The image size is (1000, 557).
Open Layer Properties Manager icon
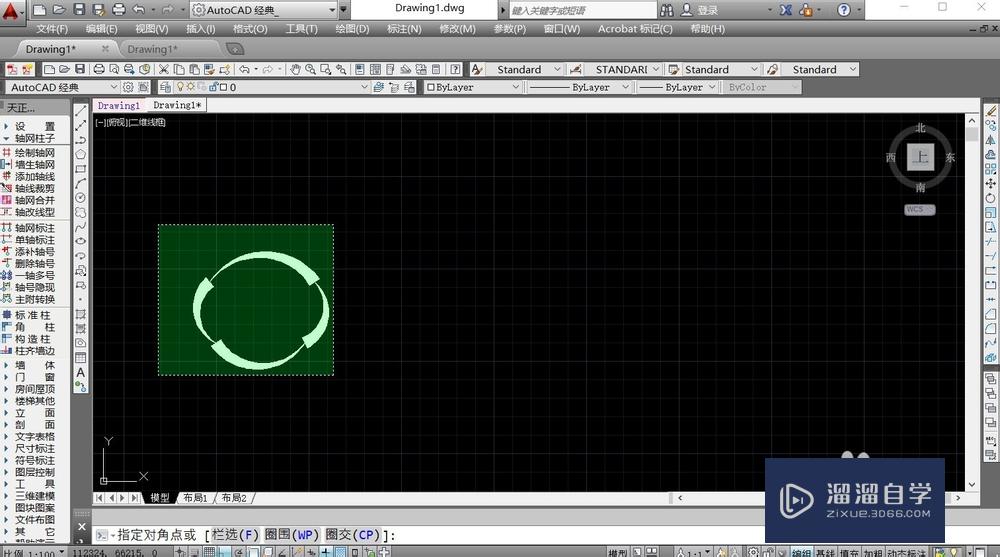tap(165, 87)
